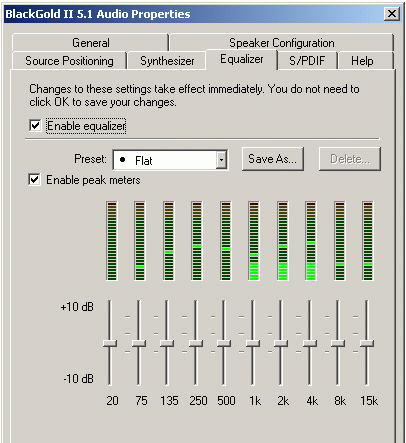
Task: Go to the Source Positioning tab
Action: pos(69,61)
